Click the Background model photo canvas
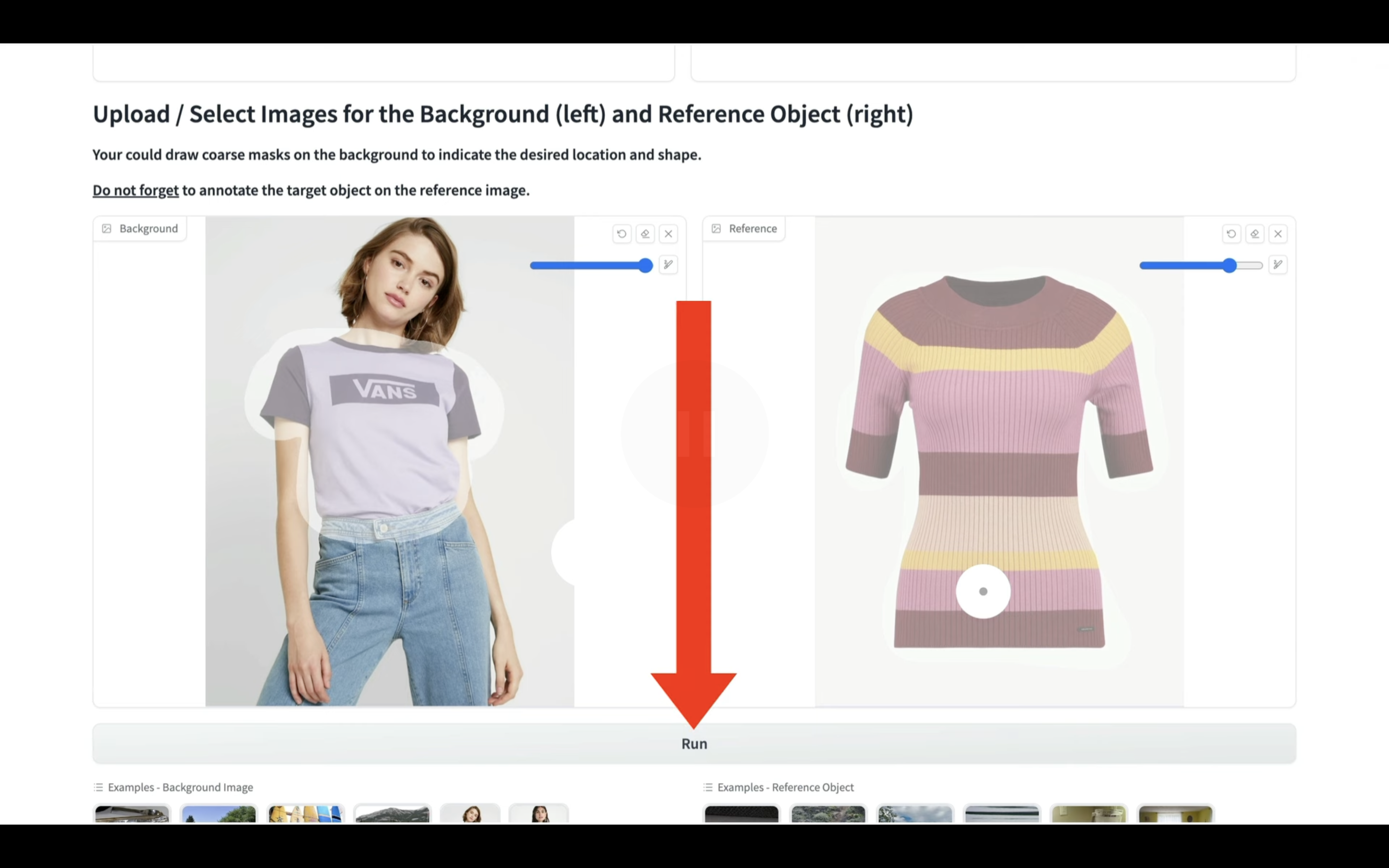1389x868 pixels. pyautogui.click(x=390, y=461)
